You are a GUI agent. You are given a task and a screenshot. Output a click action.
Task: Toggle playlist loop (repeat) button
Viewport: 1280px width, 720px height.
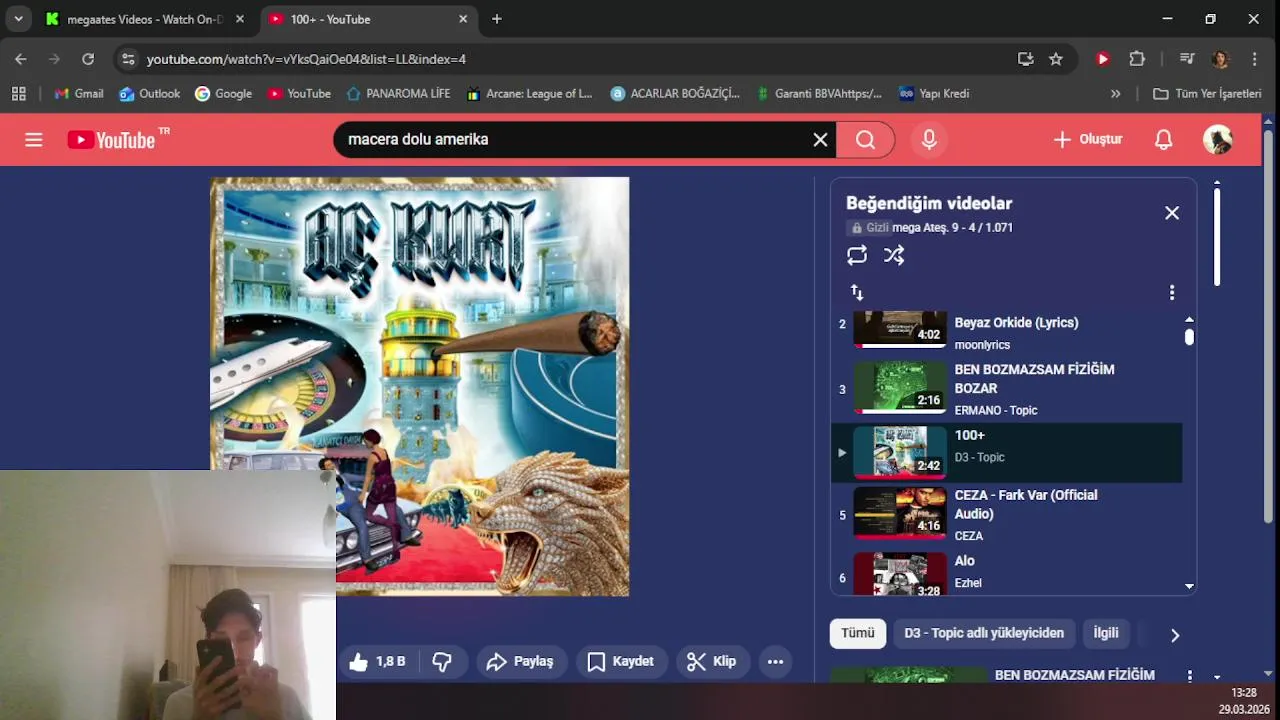[857, 255]
